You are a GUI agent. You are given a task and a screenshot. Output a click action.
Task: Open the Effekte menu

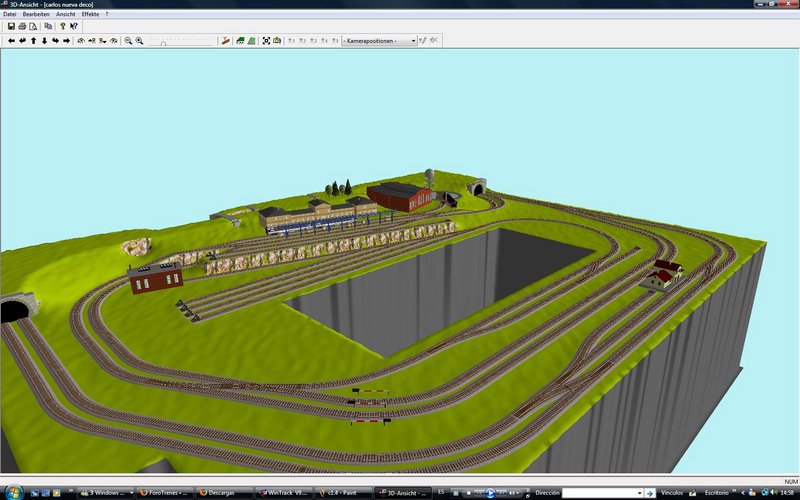coord(90,14)
